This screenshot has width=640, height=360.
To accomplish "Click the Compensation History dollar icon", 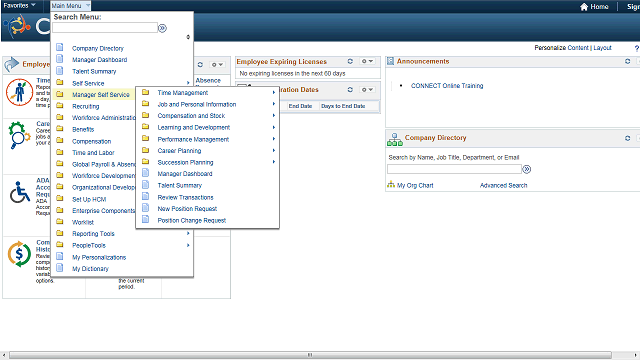I will 19,254.
